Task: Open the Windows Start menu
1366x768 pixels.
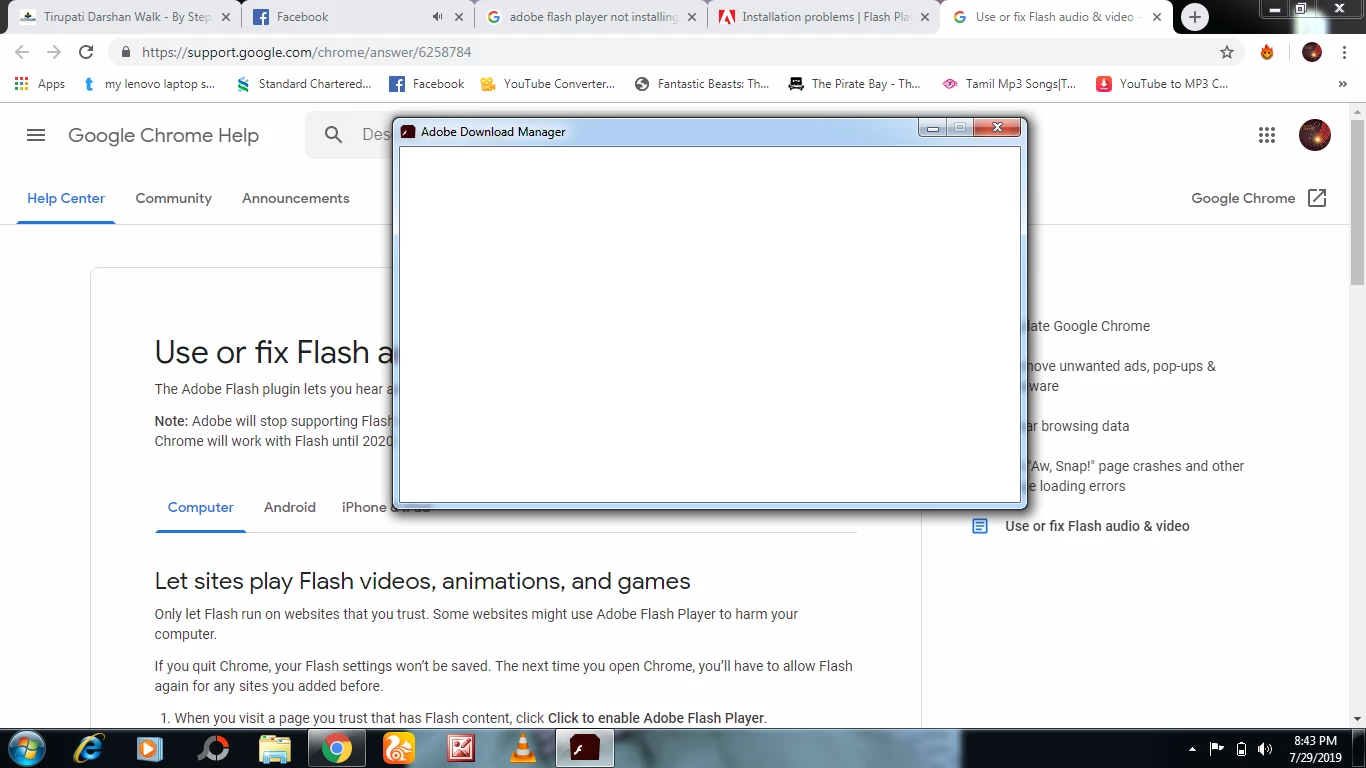Action: (25, 748)
